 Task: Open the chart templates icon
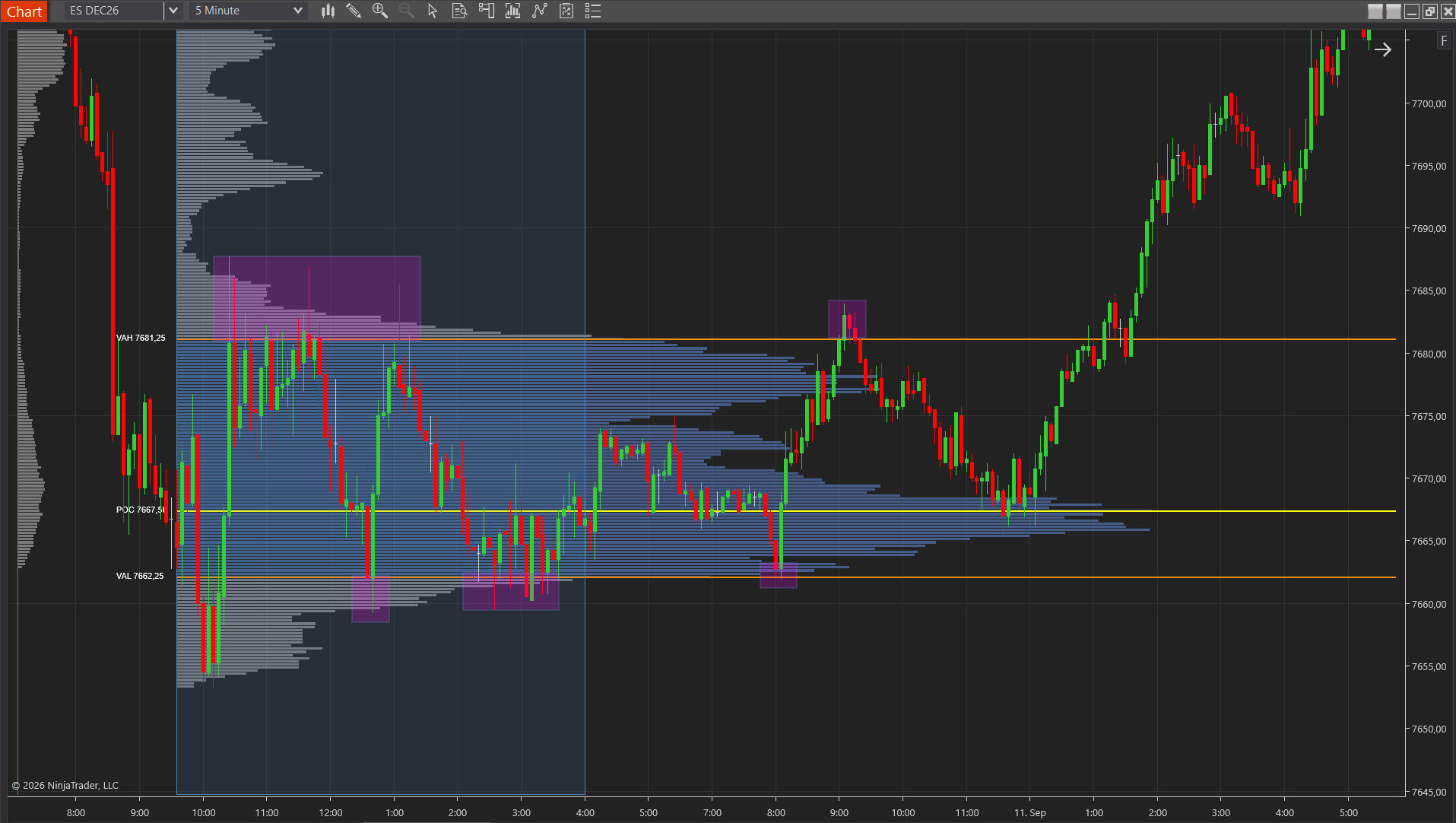pos(566,11)
